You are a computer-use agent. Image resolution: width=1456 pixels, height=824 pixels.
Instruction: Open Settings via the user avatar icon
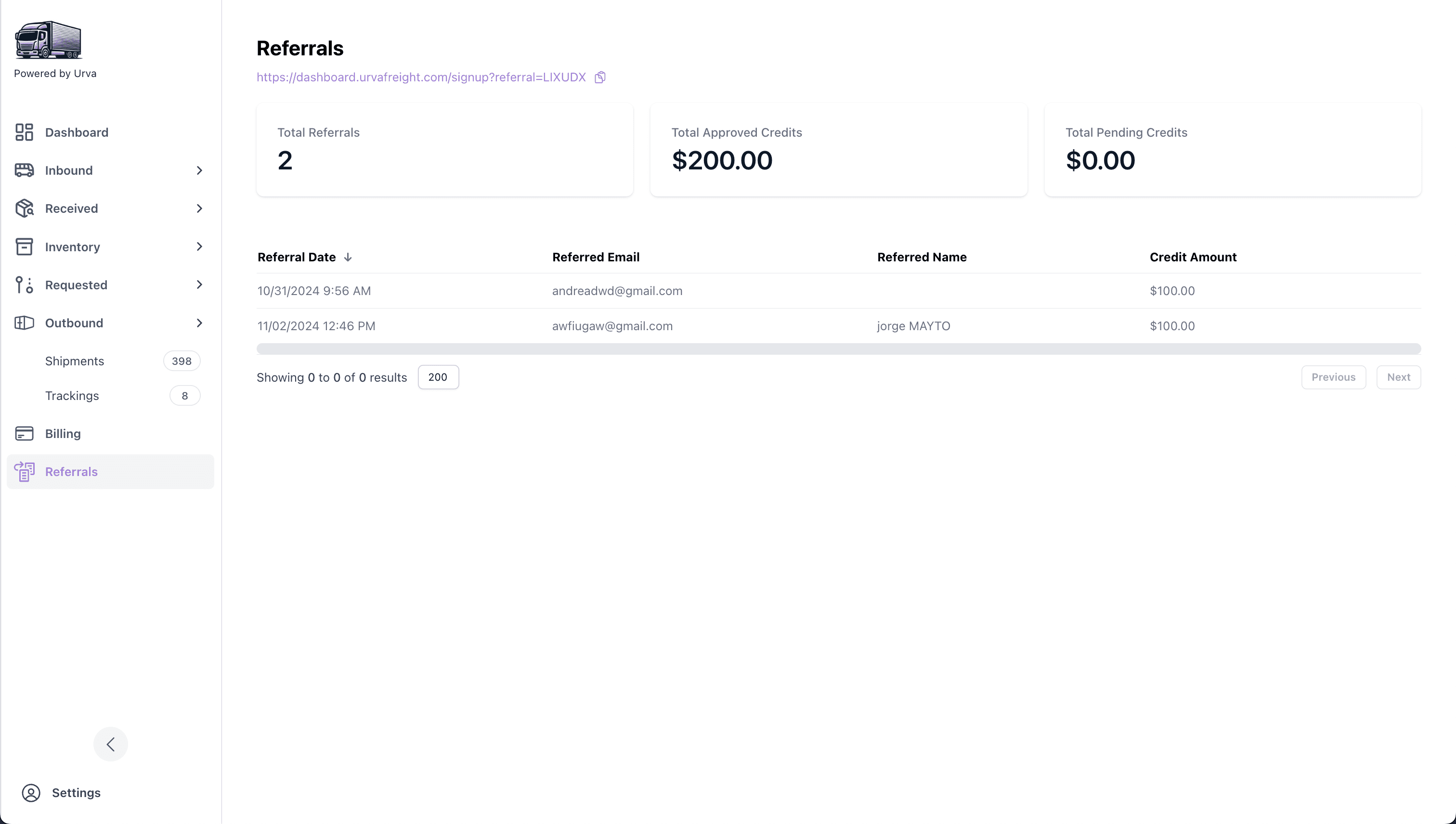coord(31,793)
